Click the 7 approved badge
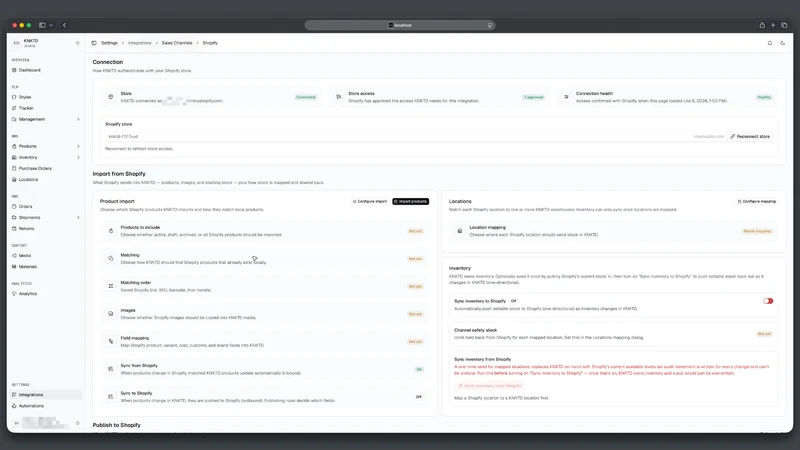800x450 pixels. tap(533, 97)
